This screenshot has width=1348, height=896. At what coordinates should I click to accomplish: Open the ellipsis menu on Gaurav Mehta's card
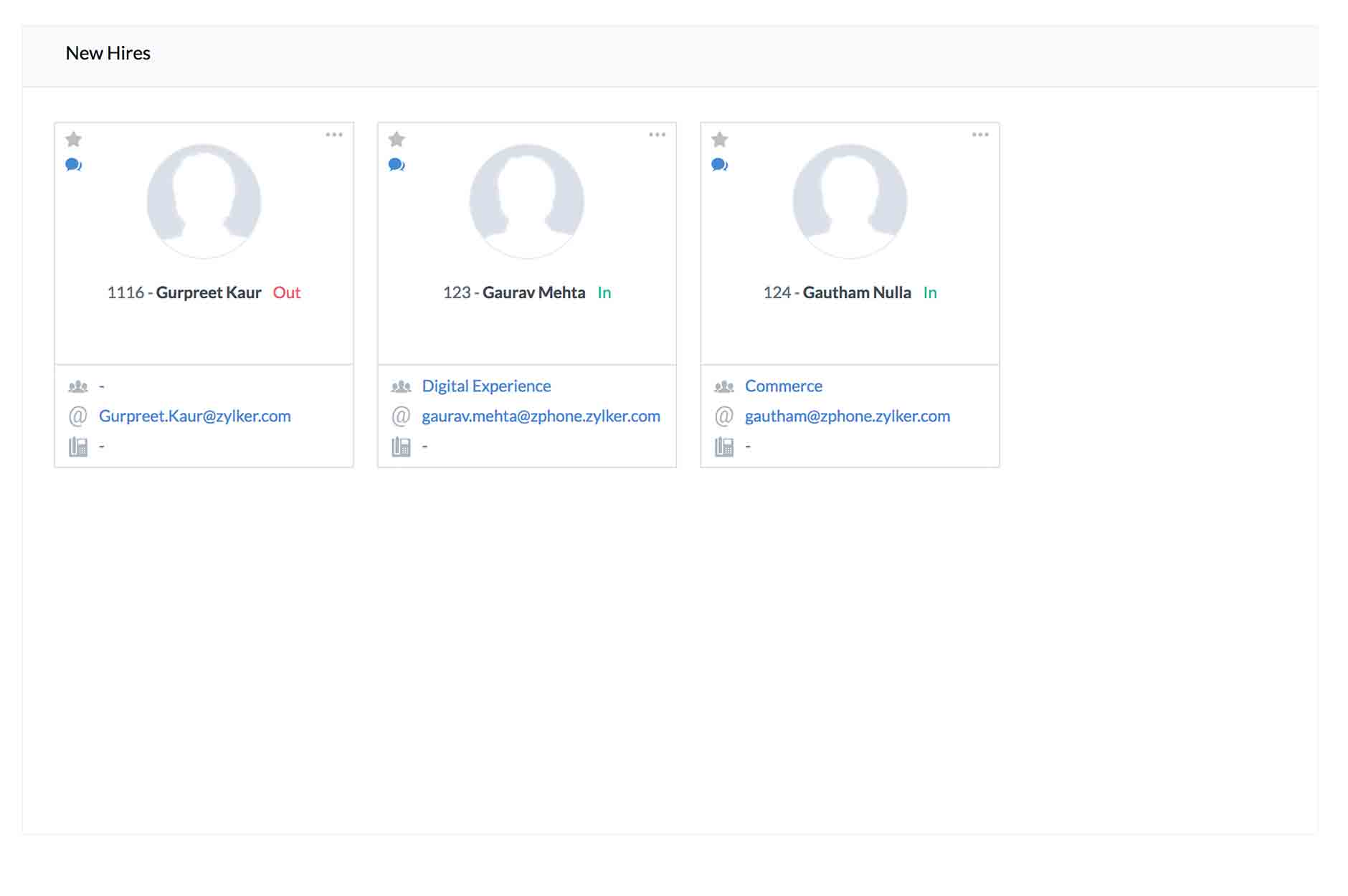[658, 133]
